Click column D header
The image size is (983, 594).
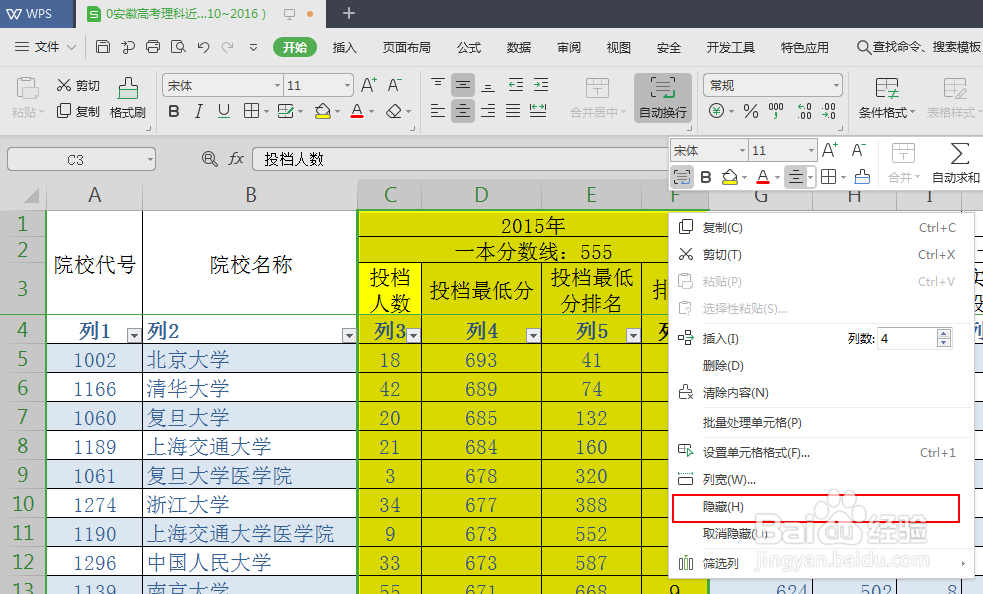pyautogui.click(x=481, y=195)
